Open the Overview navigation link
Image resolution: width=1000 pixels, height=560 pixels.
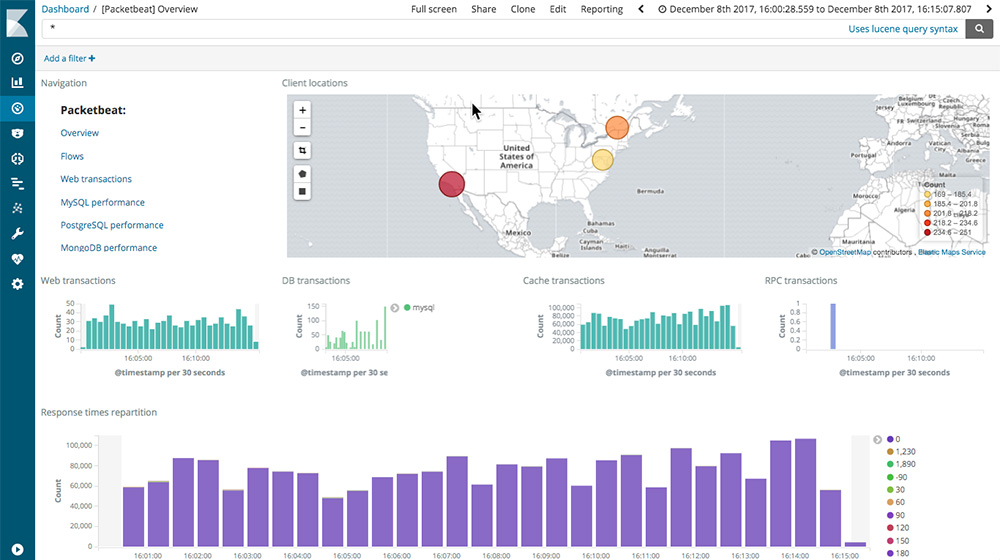(80, 133)
